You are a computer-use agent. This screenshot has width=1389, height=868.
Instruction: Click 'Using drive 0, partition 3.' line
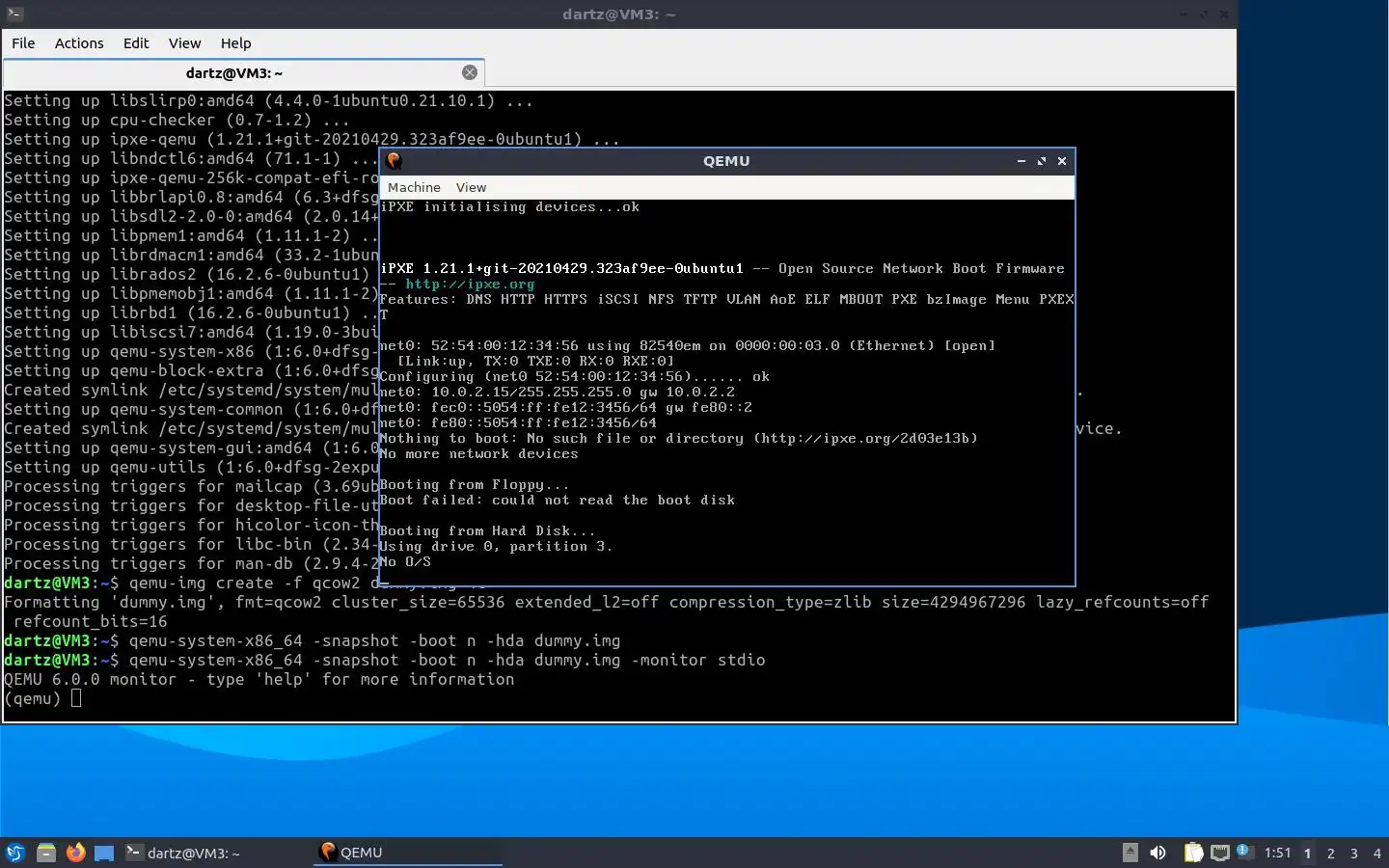[x=496, y=546]
